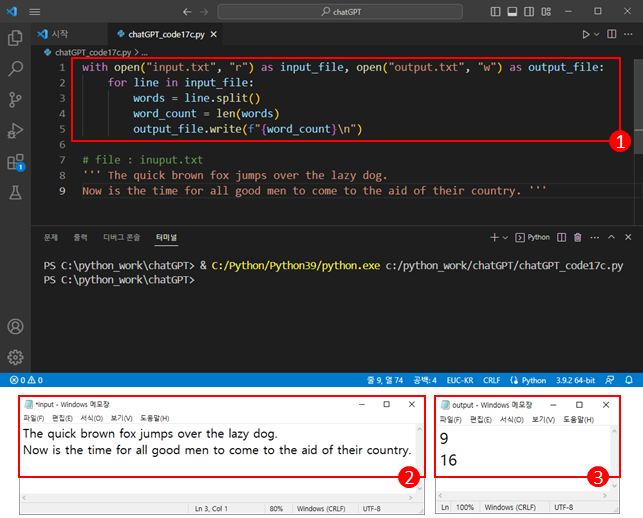Viewport: 643px width, 518px height.
Task: Open the Extensions view with badge
Action: tap(16, 162)
